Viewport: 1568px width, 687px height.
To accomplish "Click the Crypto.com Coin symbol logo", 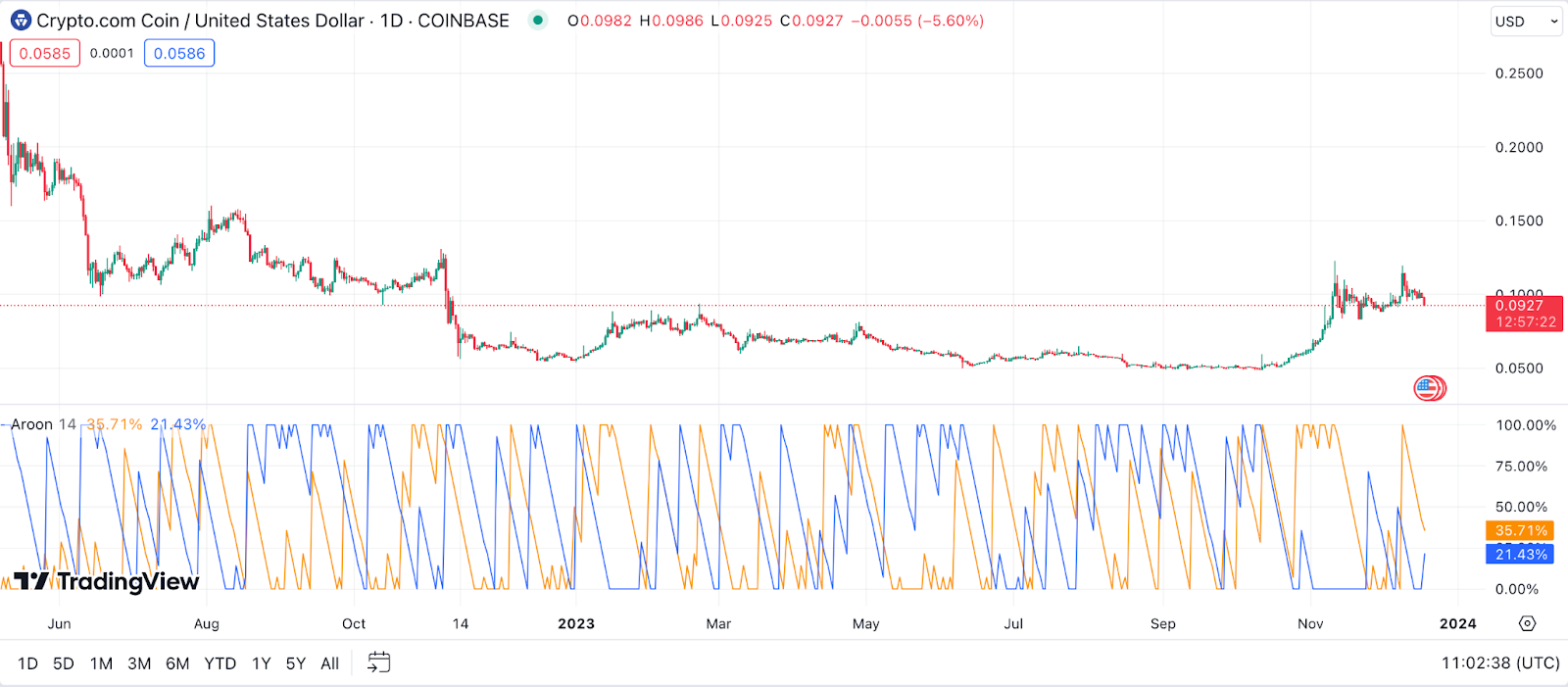I will pyautogui.click(x=21, y=21).
